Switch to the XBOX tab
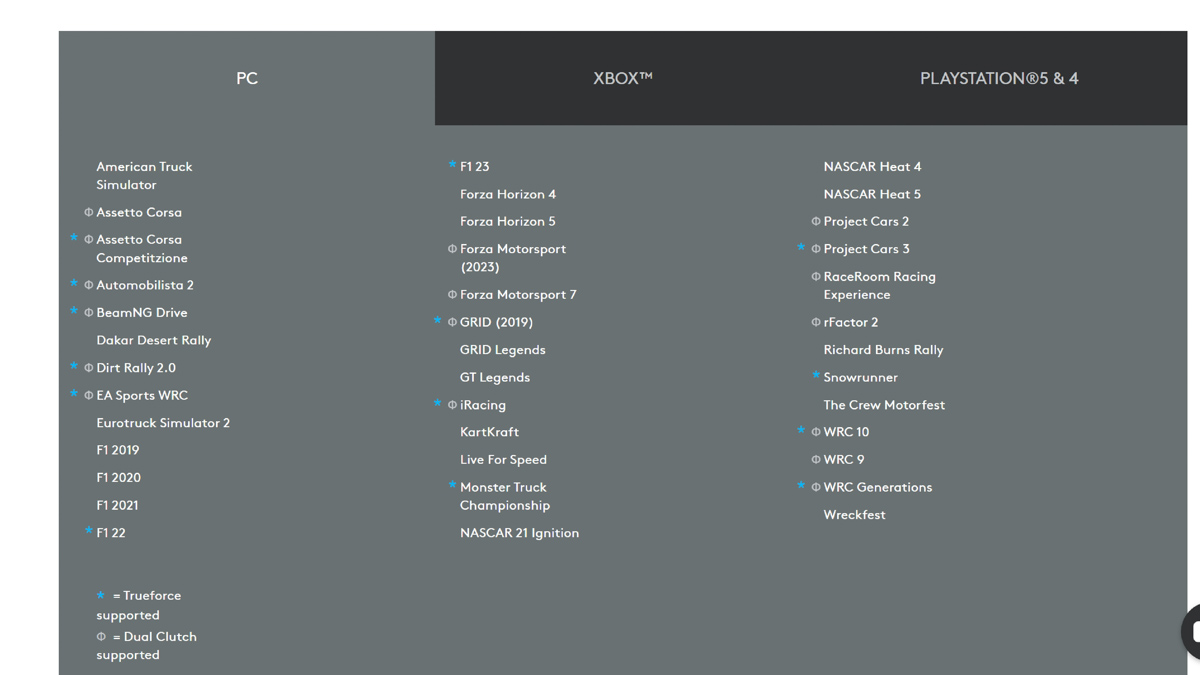The image size is (1200, 675). coord(623,78)
